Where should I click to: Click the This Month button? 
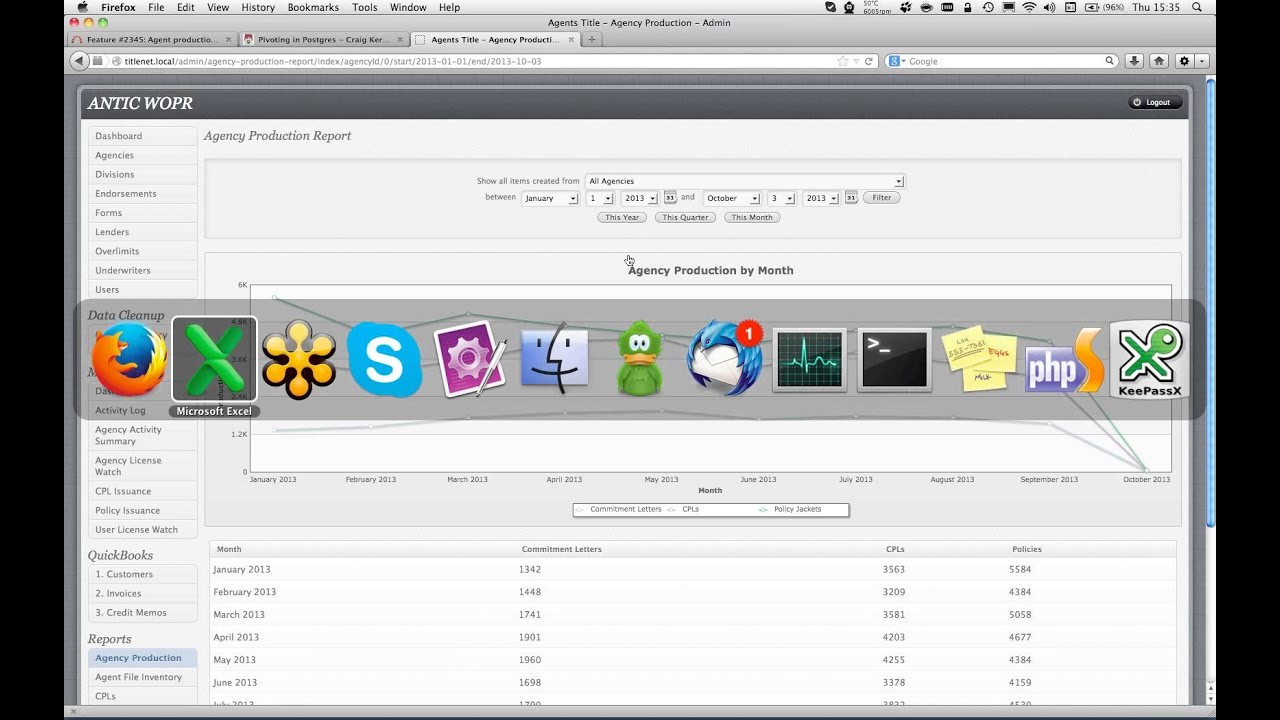[752, 217]
